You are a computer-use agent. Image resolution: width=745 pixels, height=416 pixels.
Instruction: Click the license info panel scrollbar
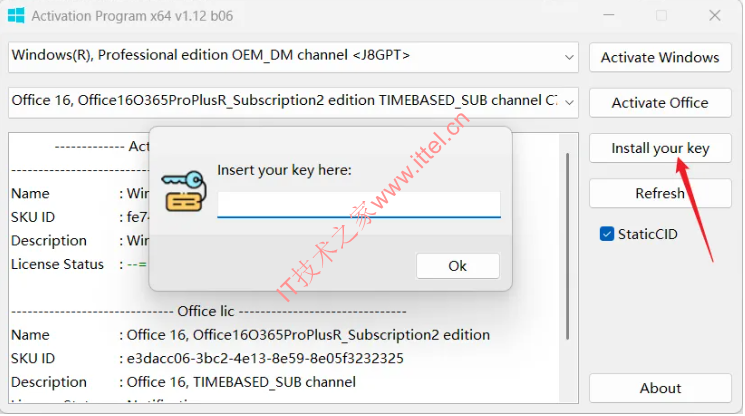(567, 246)
